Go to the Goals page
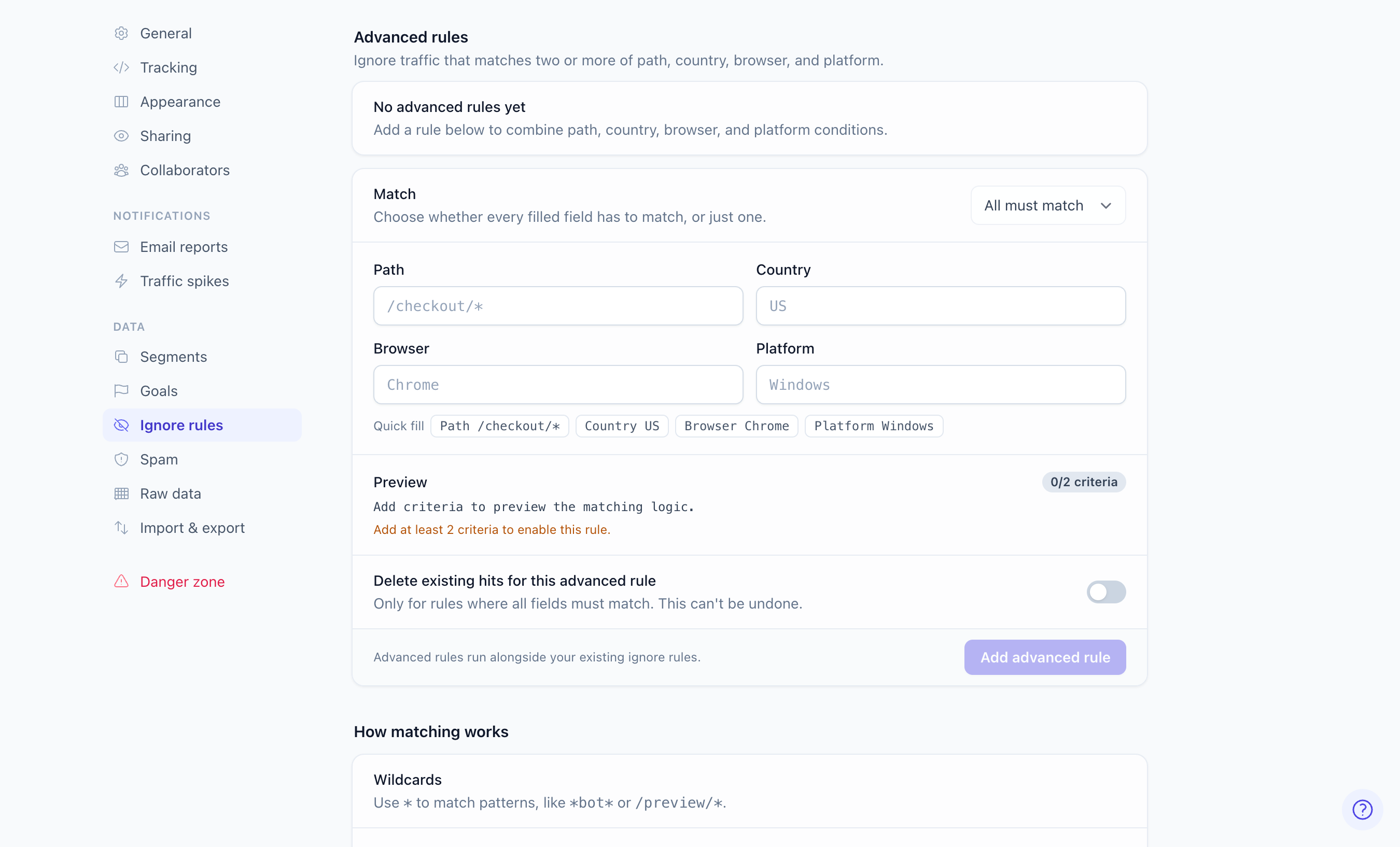This screenshot has width=1400, height=847. point(202,391)
